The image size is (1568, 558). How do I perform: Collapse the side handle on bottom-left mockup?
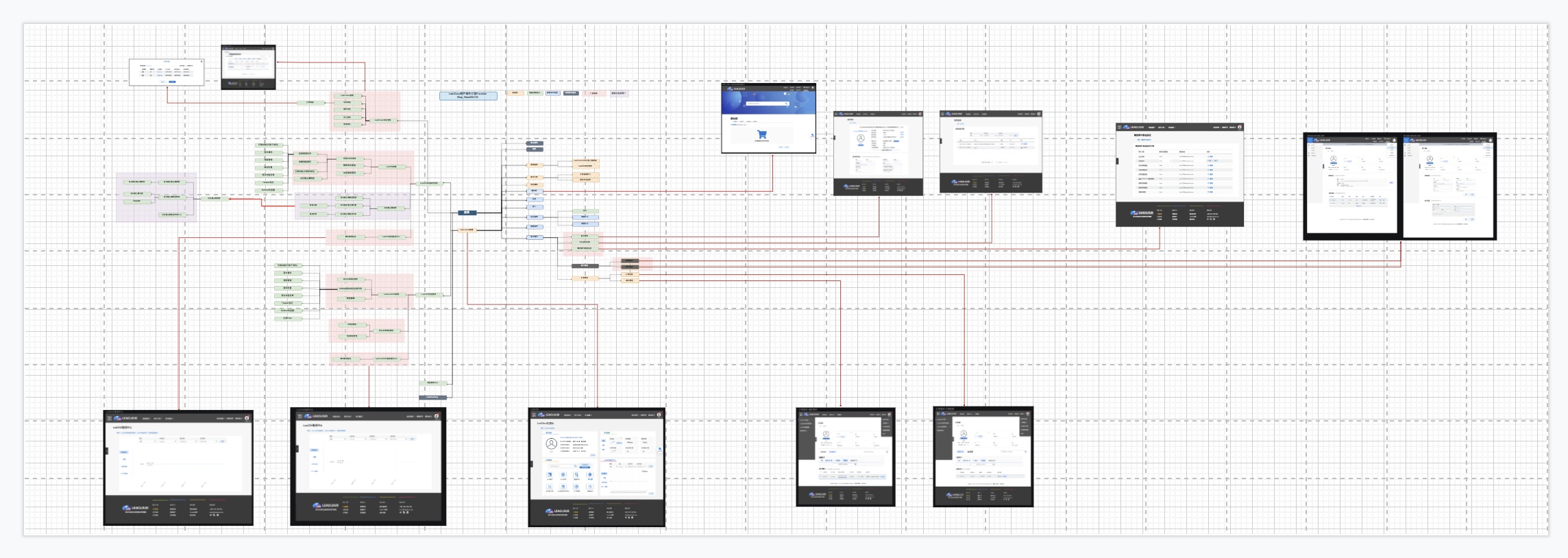(x=106, y=450)
